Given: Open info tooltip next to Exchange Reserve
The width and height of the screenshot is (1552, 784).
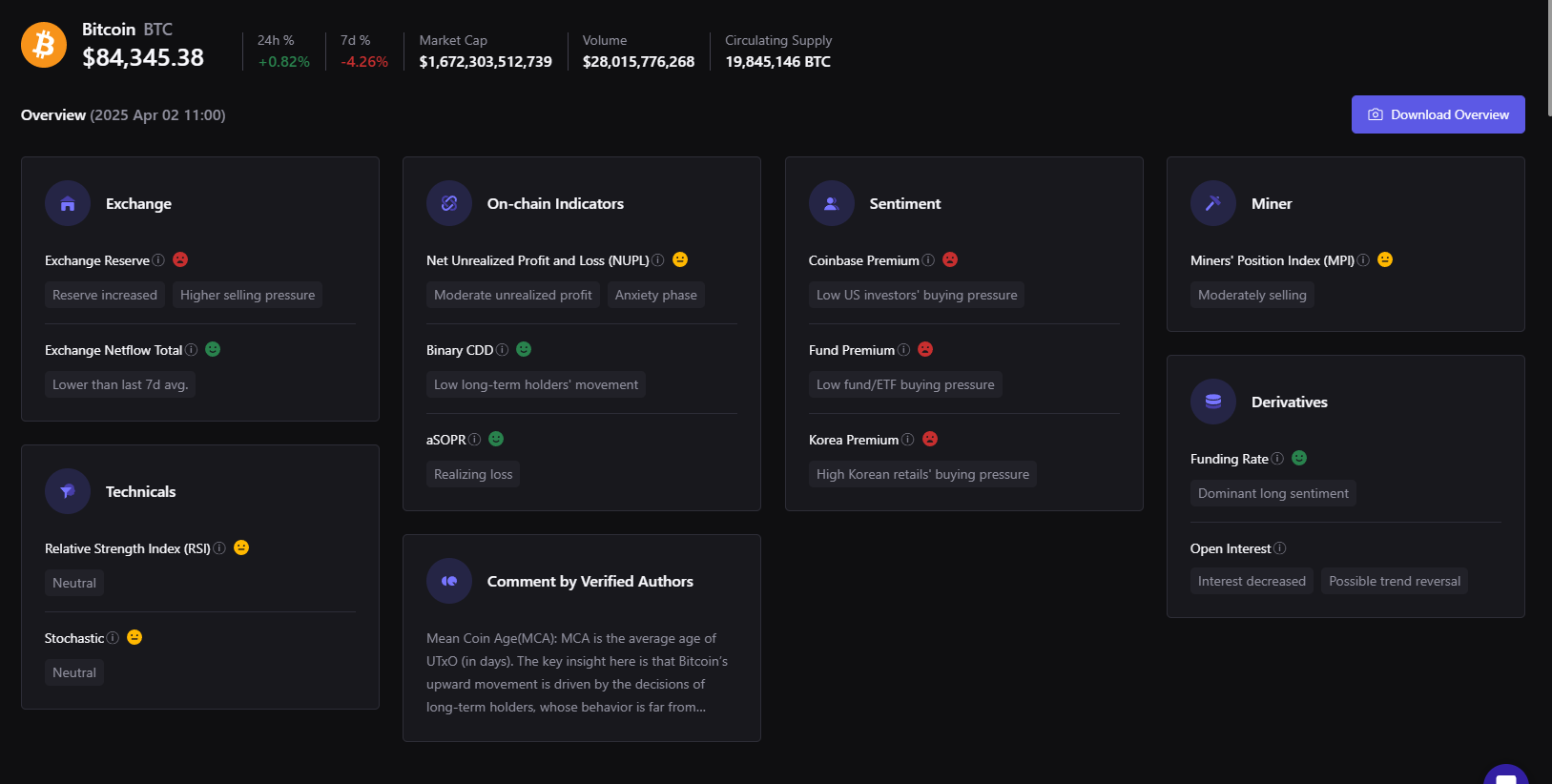Looking at the screenshot, I should [158, 260].
